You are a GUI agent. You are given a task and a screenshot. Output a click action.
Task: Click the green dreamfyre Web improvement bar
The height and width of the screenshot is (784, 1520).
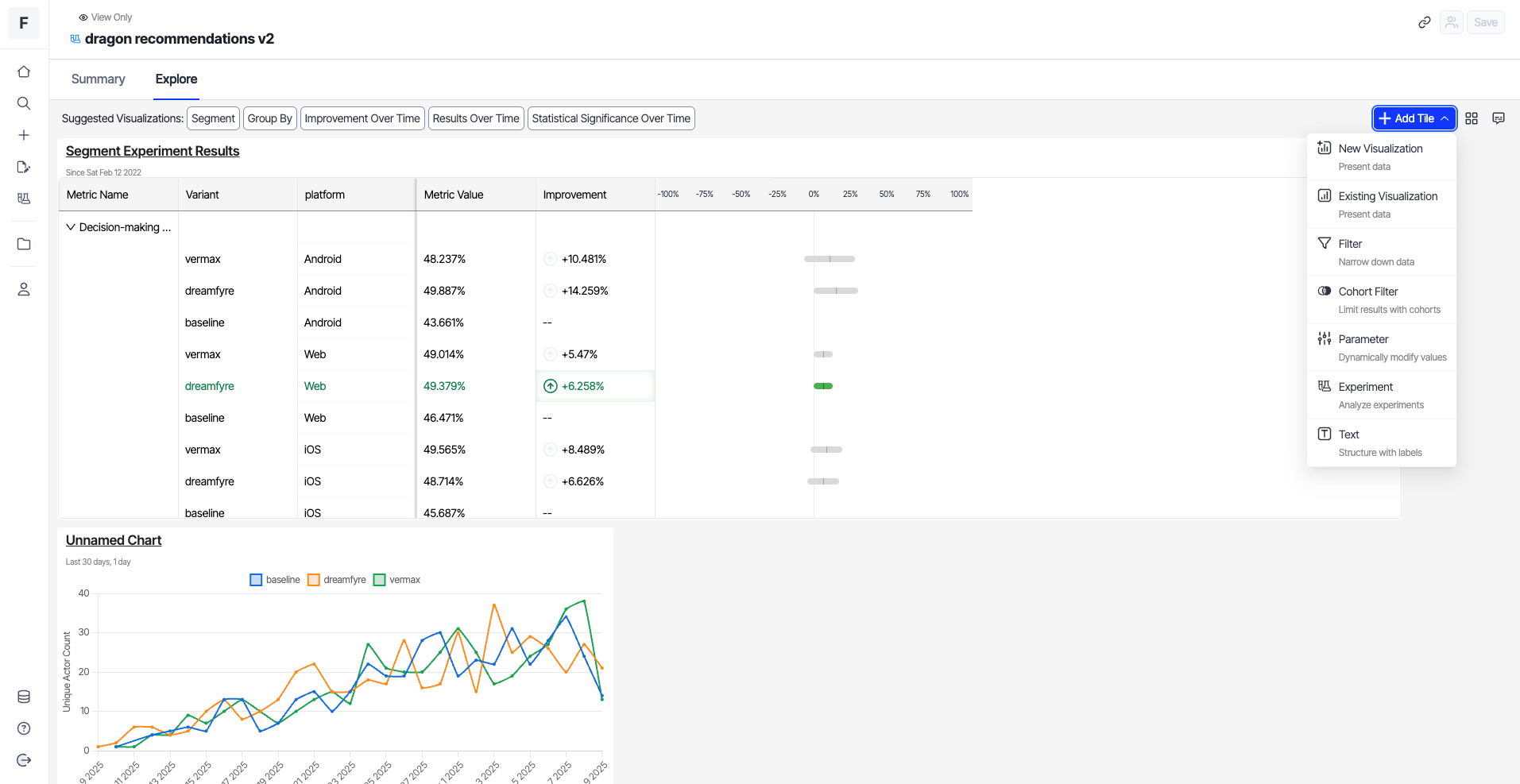pos(823,386)
